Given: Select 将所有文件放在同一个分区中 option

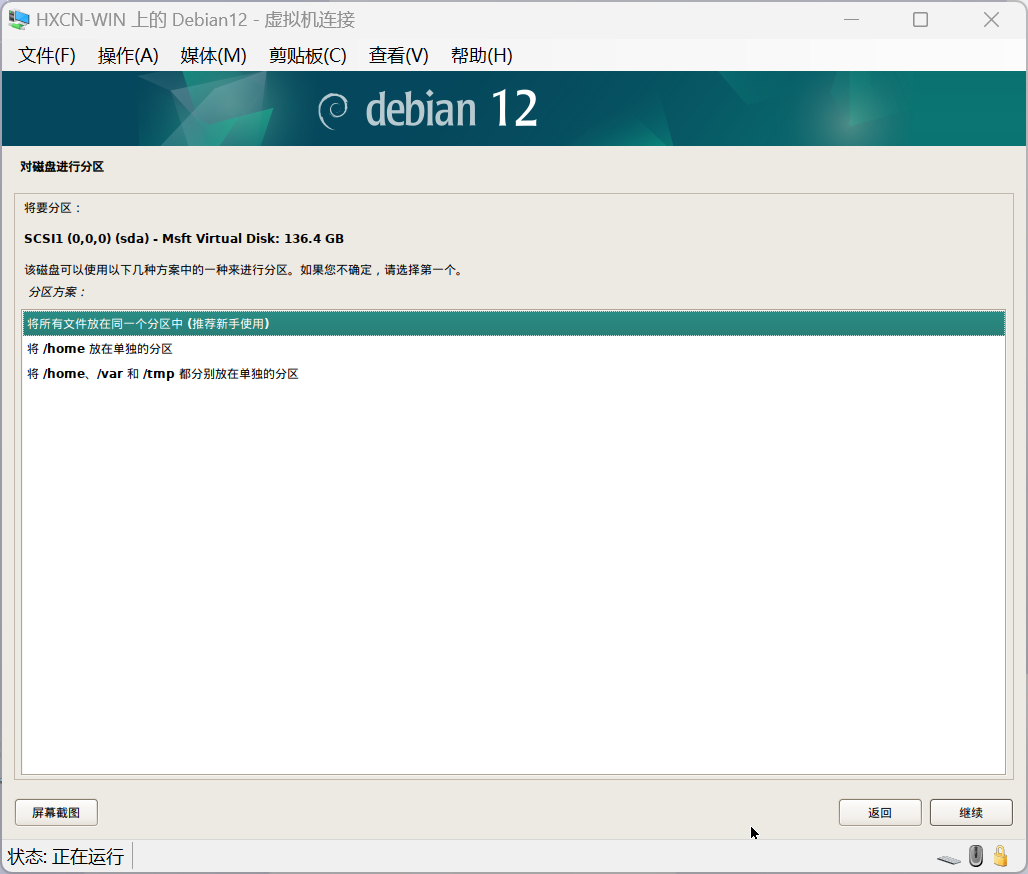Looking at the screenshot, I should [513, 324].
